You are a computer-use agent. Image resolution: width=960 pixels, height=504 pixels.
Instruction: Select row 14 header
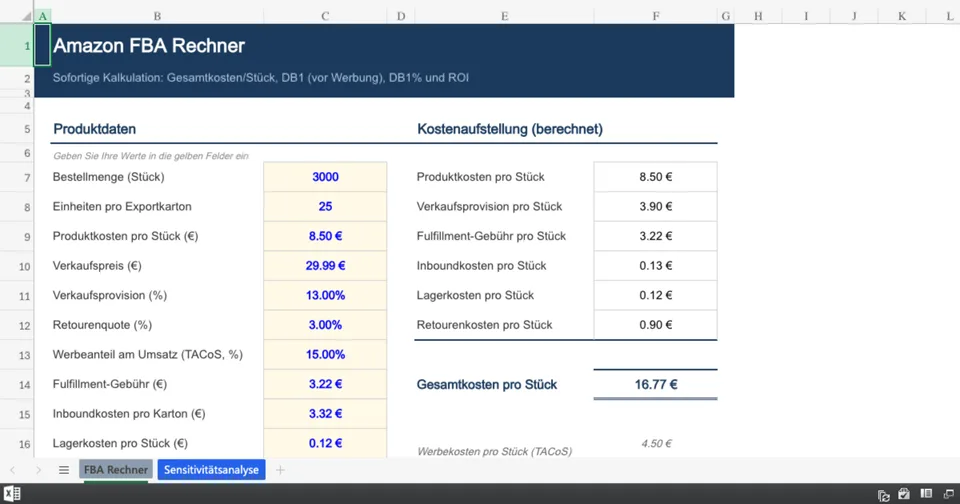point(17,385)
